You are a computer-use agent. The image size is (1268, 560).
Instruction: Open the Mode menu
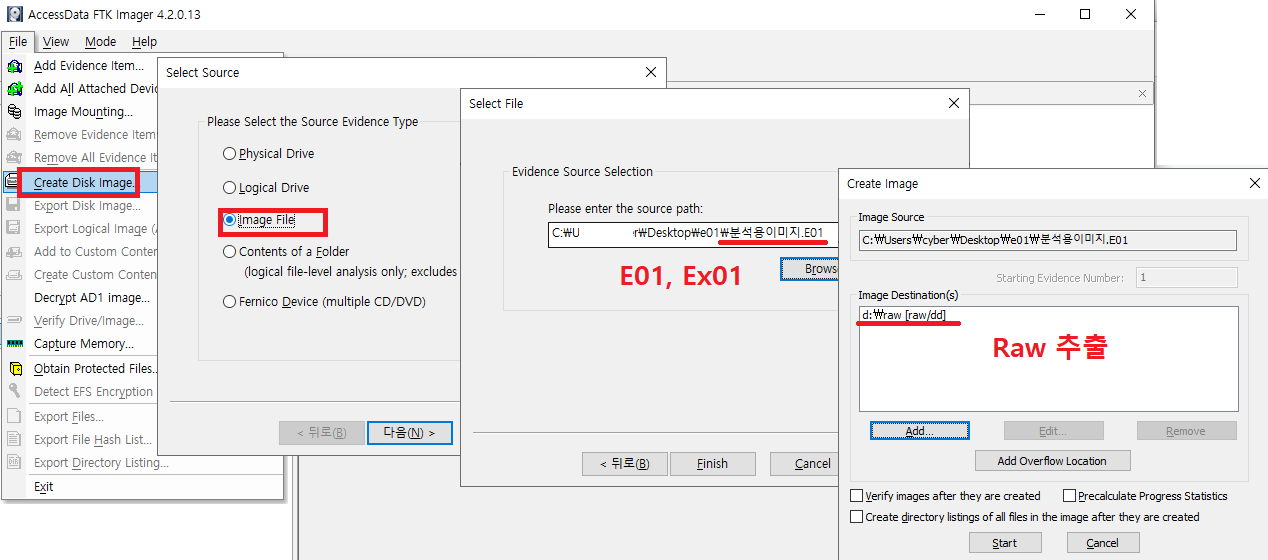click(100, 42)
